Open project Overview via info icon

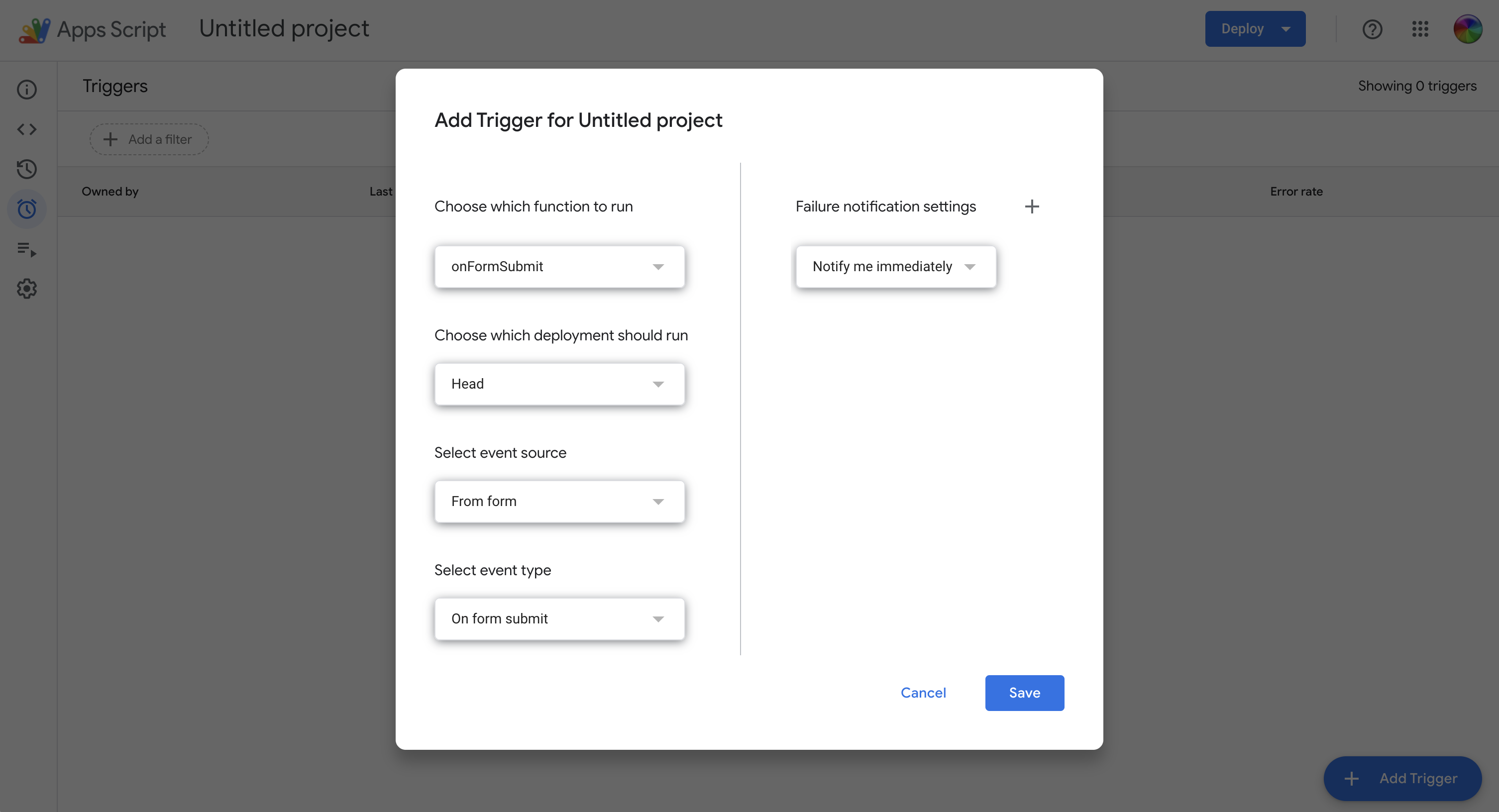(27, 90)
